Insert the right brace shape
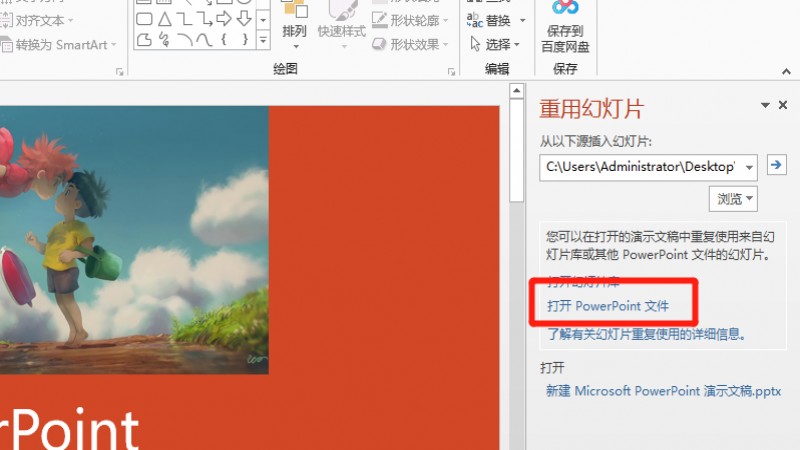Viewport: 800px width, 450px height. (245, 40)
